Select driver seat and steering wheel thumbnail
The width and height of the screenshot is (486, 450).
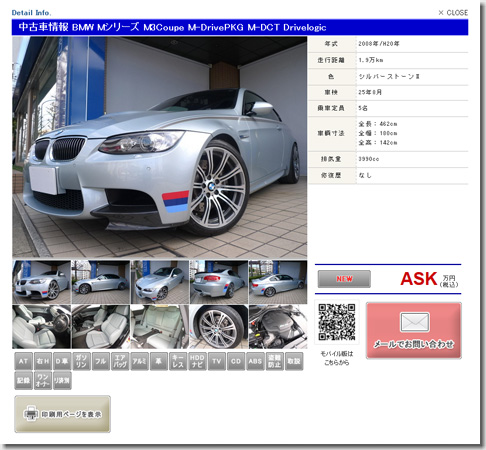(42, 327)
